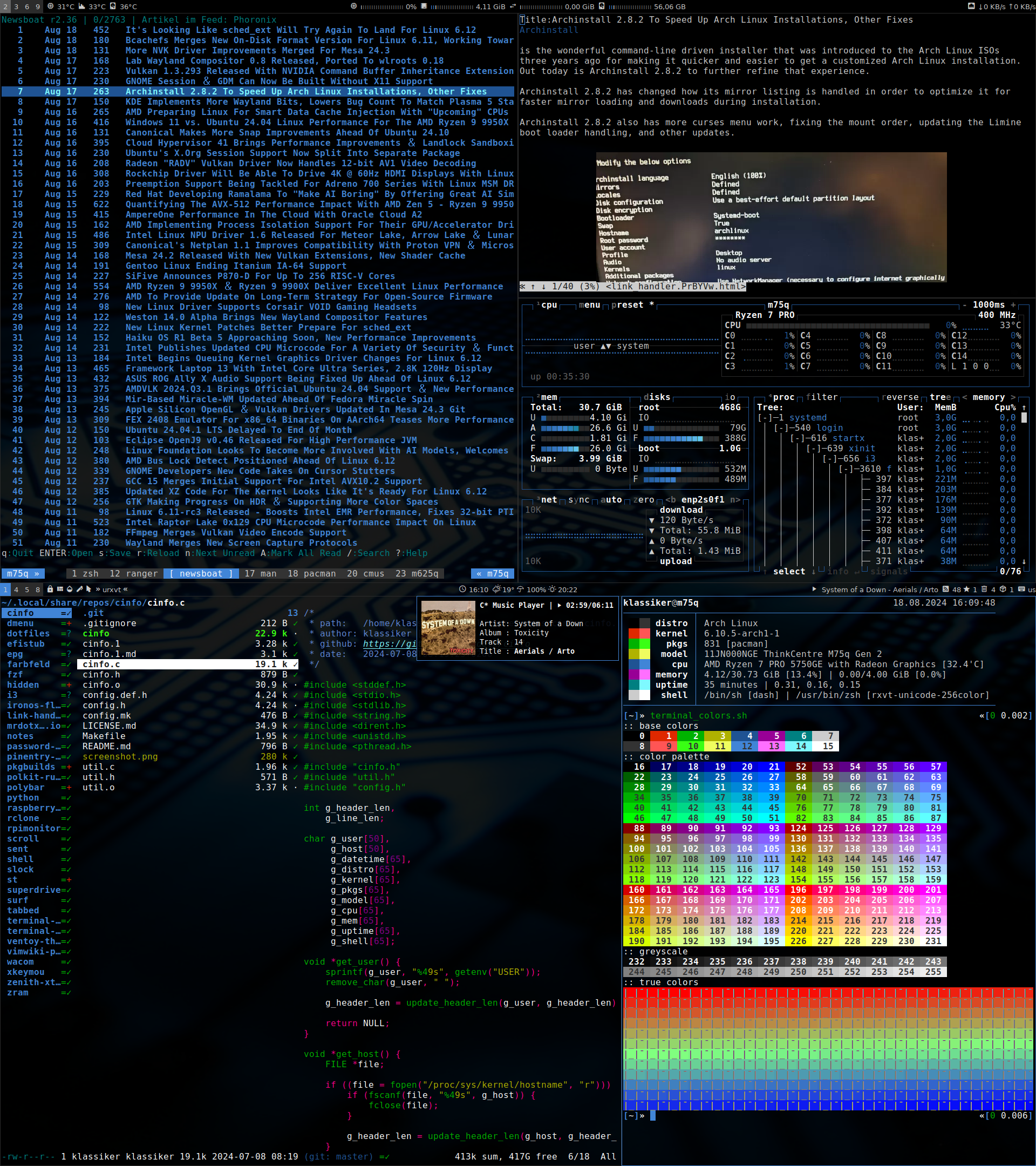
Task: Click the mouse pointer icon in polybar
Action: tap(88, 589)
